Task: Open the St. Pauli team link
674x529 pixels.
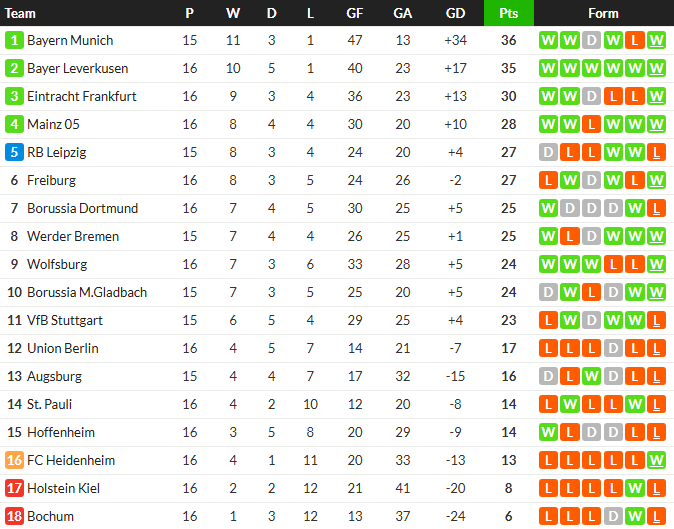Action: pyautogui.click(x=49, y=405)
